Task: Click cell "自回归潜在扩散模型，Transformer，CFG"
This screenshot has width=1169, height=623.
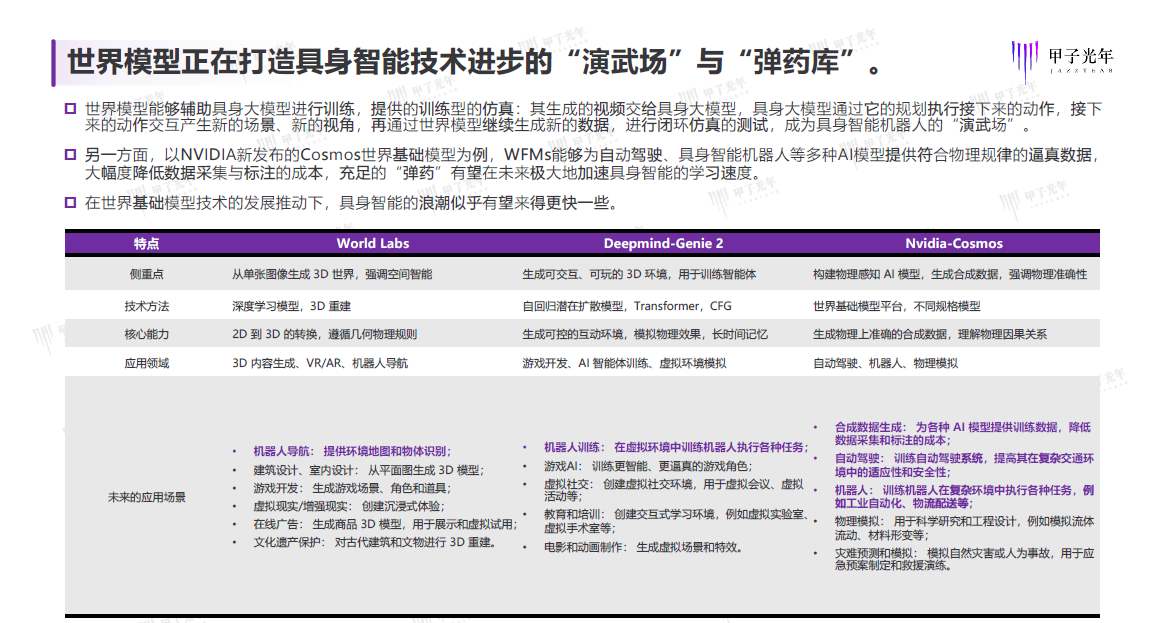Action: (627, 306)
